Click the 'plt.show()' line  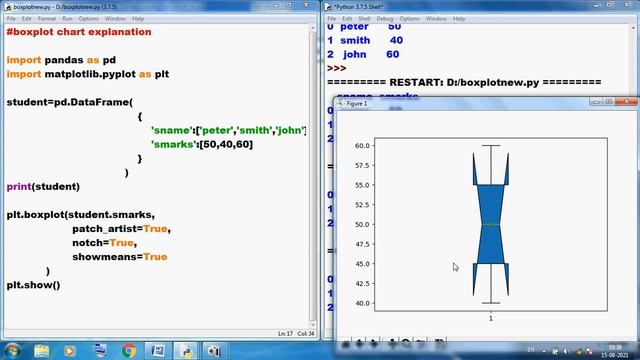click(x=33, y=285)
